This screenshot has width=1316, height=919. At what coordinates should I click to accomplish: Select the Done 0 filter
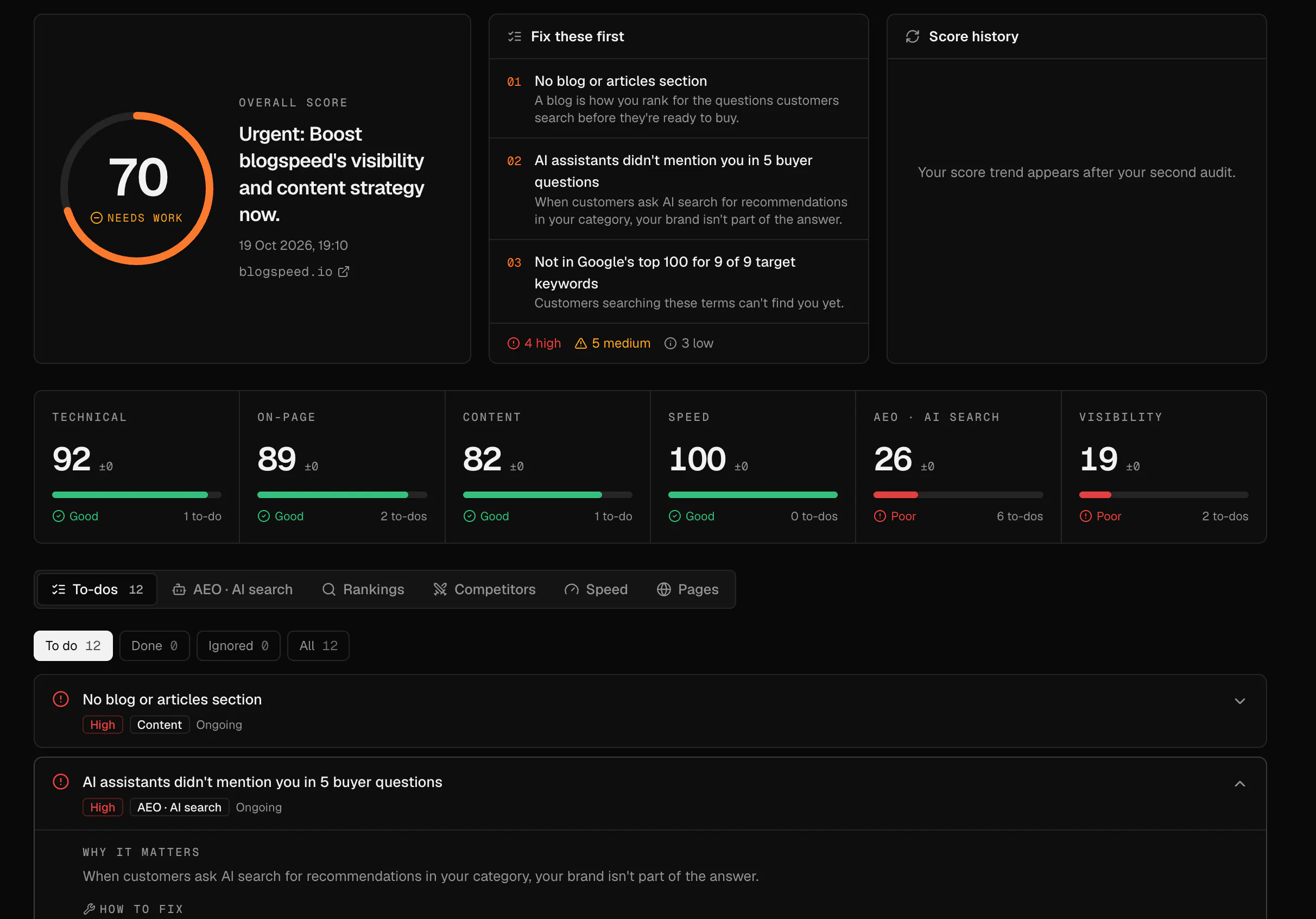pos(155,646)
